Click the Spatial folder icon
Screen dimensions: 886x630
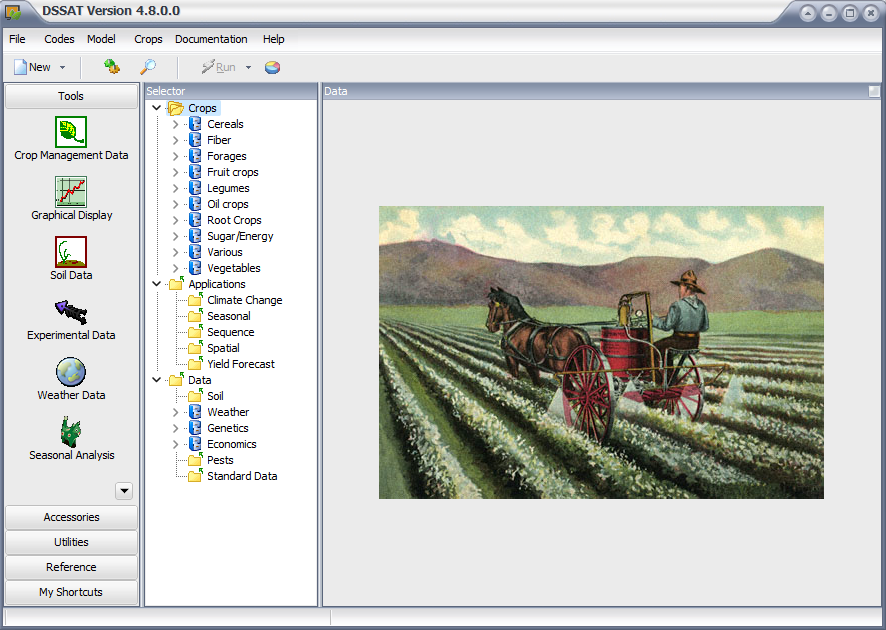click(195, 347)
